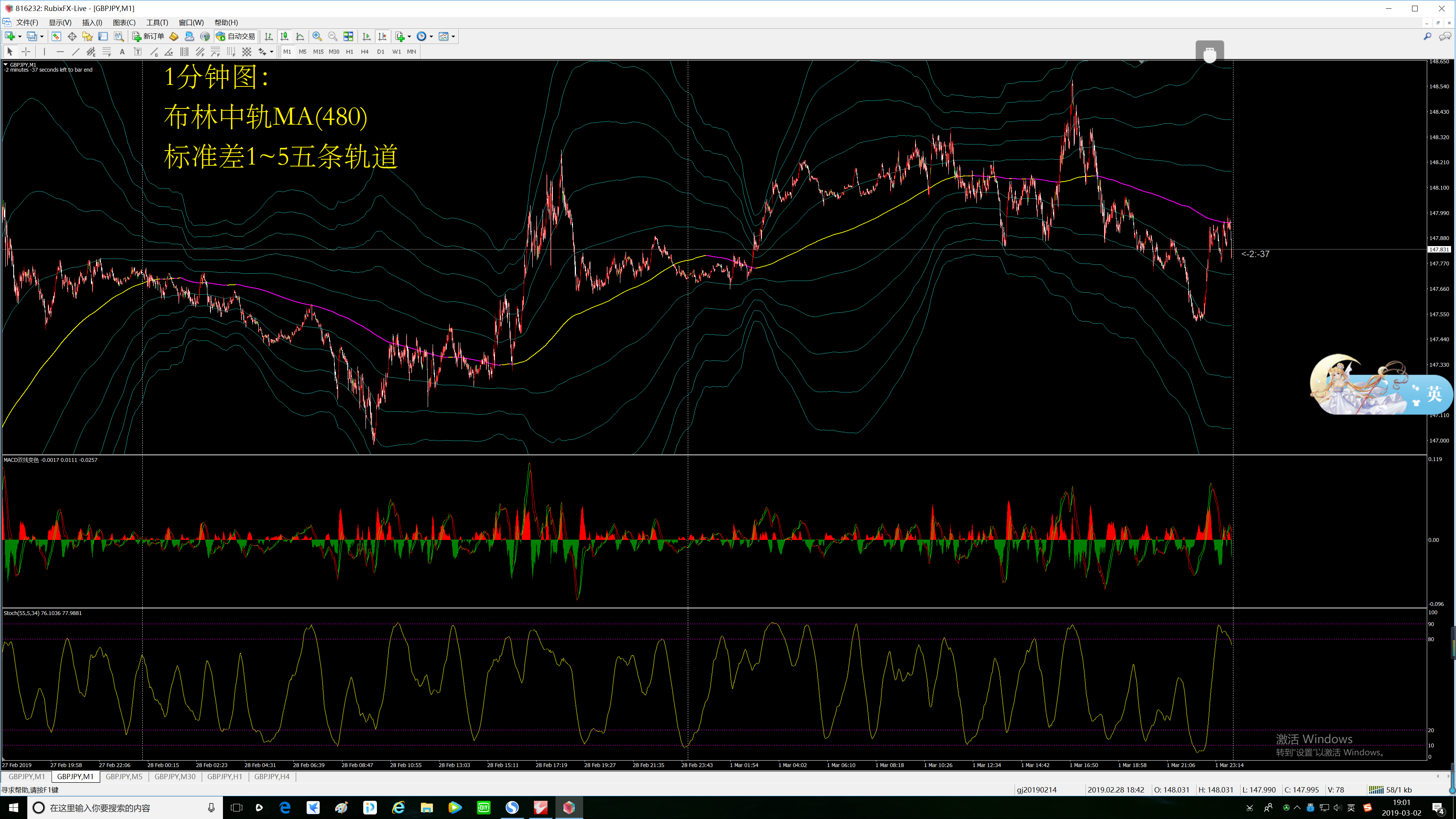The height and width of the screenshot is (819, 1456).
Task: Select the equidistant channel tool
Action: (91, 52)
